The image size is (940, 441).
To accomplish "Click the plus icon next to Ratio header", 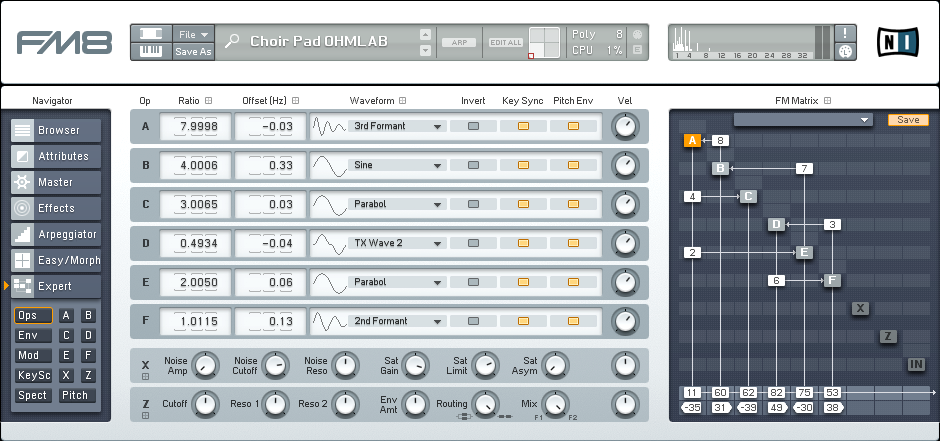I will (x=209, y=101).
